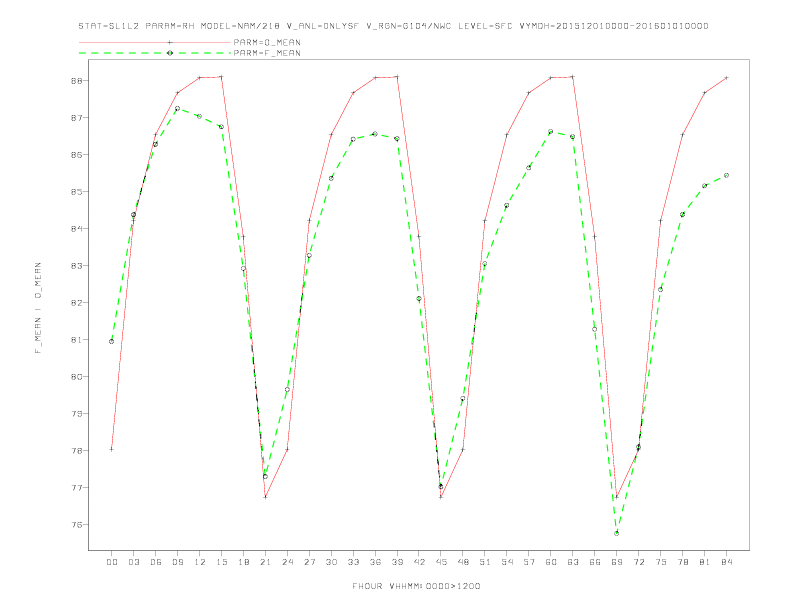The width and height of the screenshot is (792, 612).
Task: Select the red solid line sample in legend
Action: coord(155,42)
